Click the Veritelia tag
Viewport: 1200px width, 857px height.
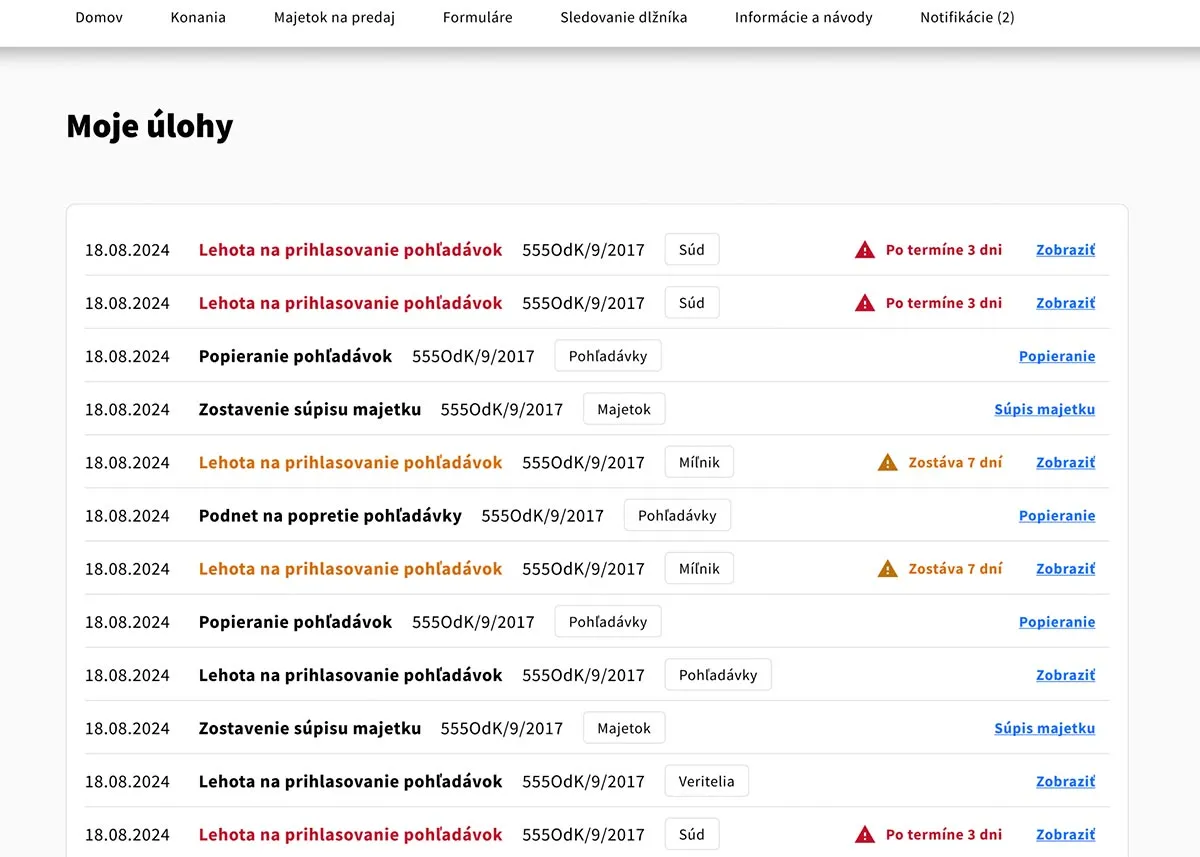pos(707,782)
